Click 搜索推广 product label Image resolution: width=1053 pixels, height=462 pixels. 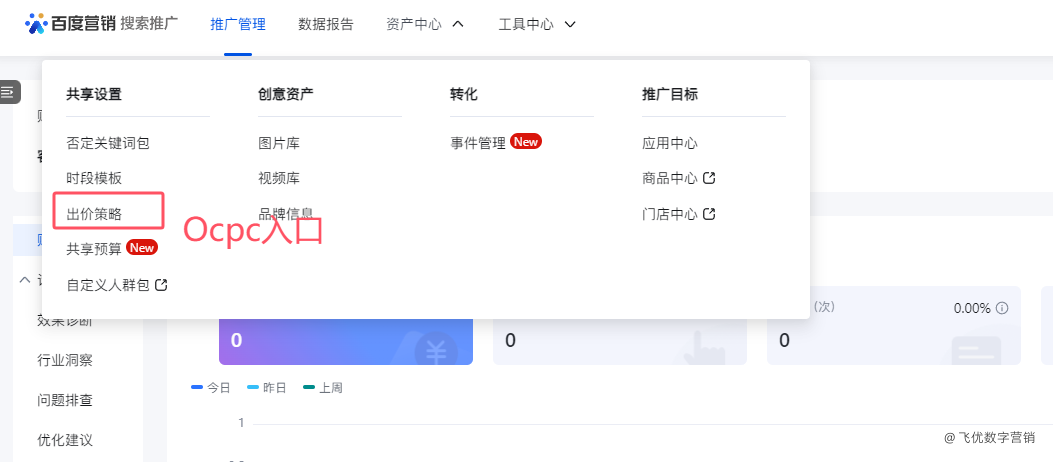tap(149, 24)
